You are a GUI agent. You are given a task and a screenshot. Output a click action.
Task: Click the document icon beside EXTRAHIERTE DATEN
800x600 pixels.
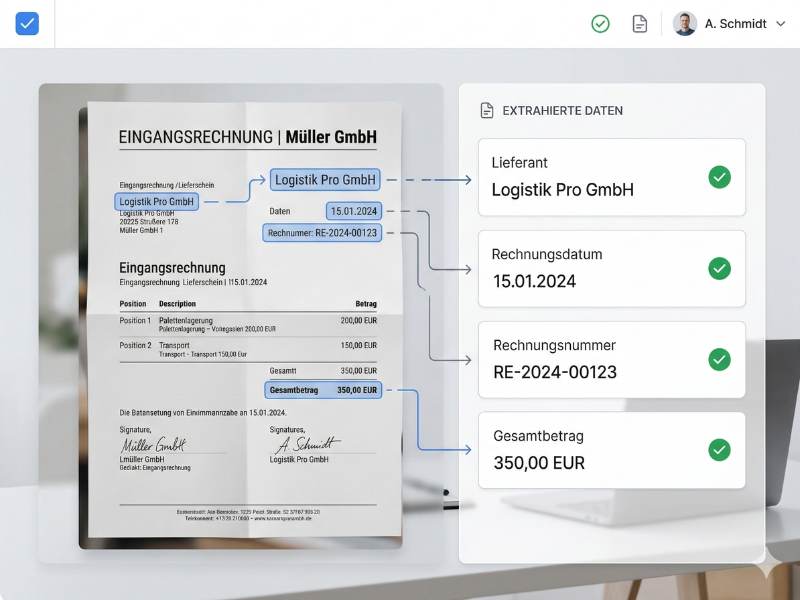pos(487,112)
